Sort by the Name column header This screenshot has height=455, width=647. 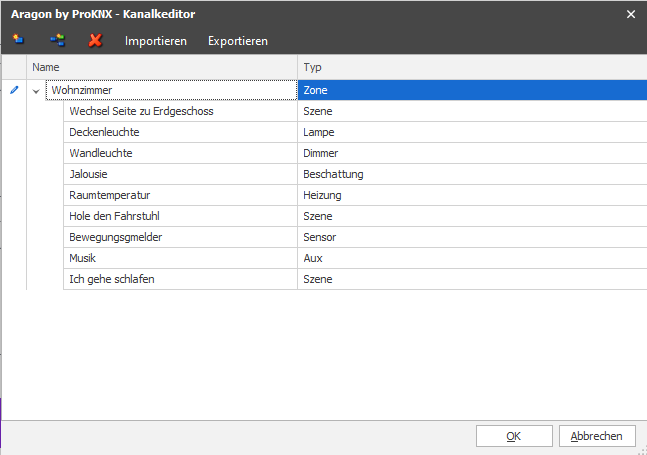[162, 67]
